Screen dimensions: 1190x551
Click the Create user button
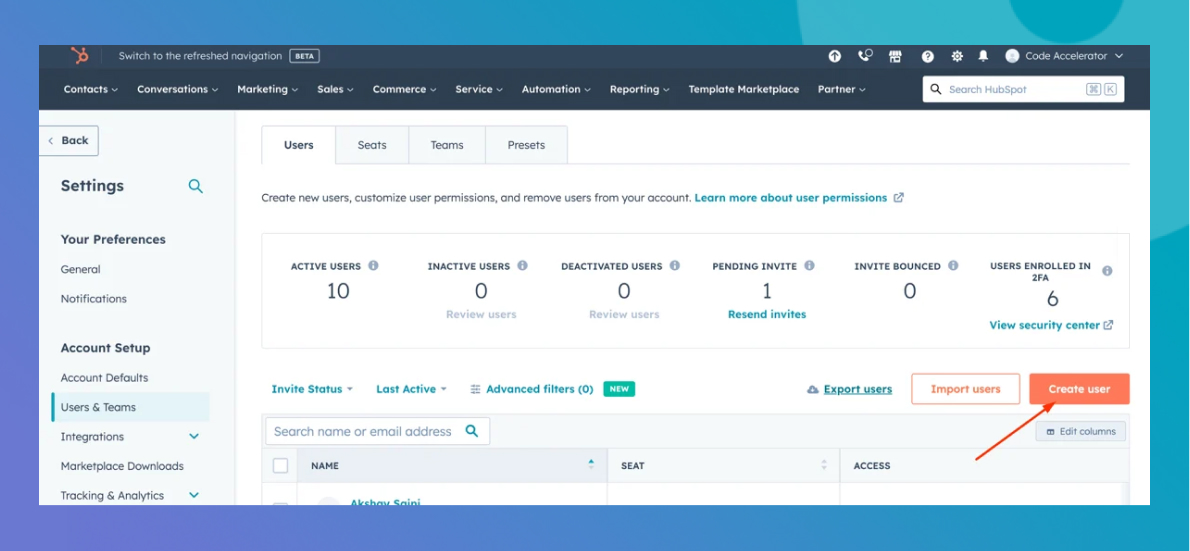click(1079, 389)
